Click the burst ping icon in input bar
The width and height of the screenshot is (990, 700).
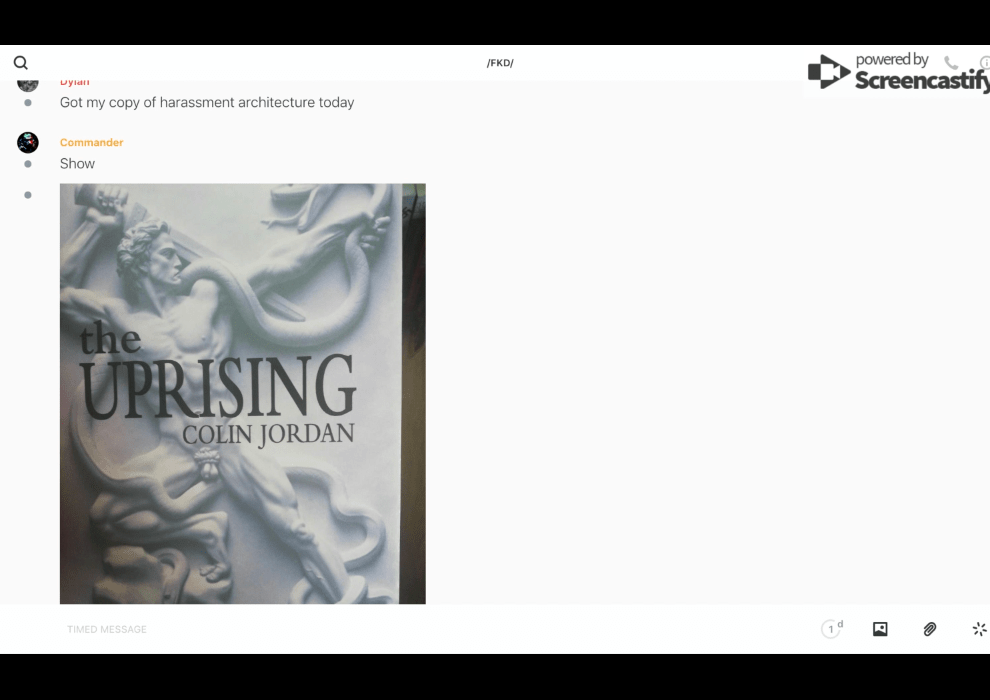click(979, 629)
